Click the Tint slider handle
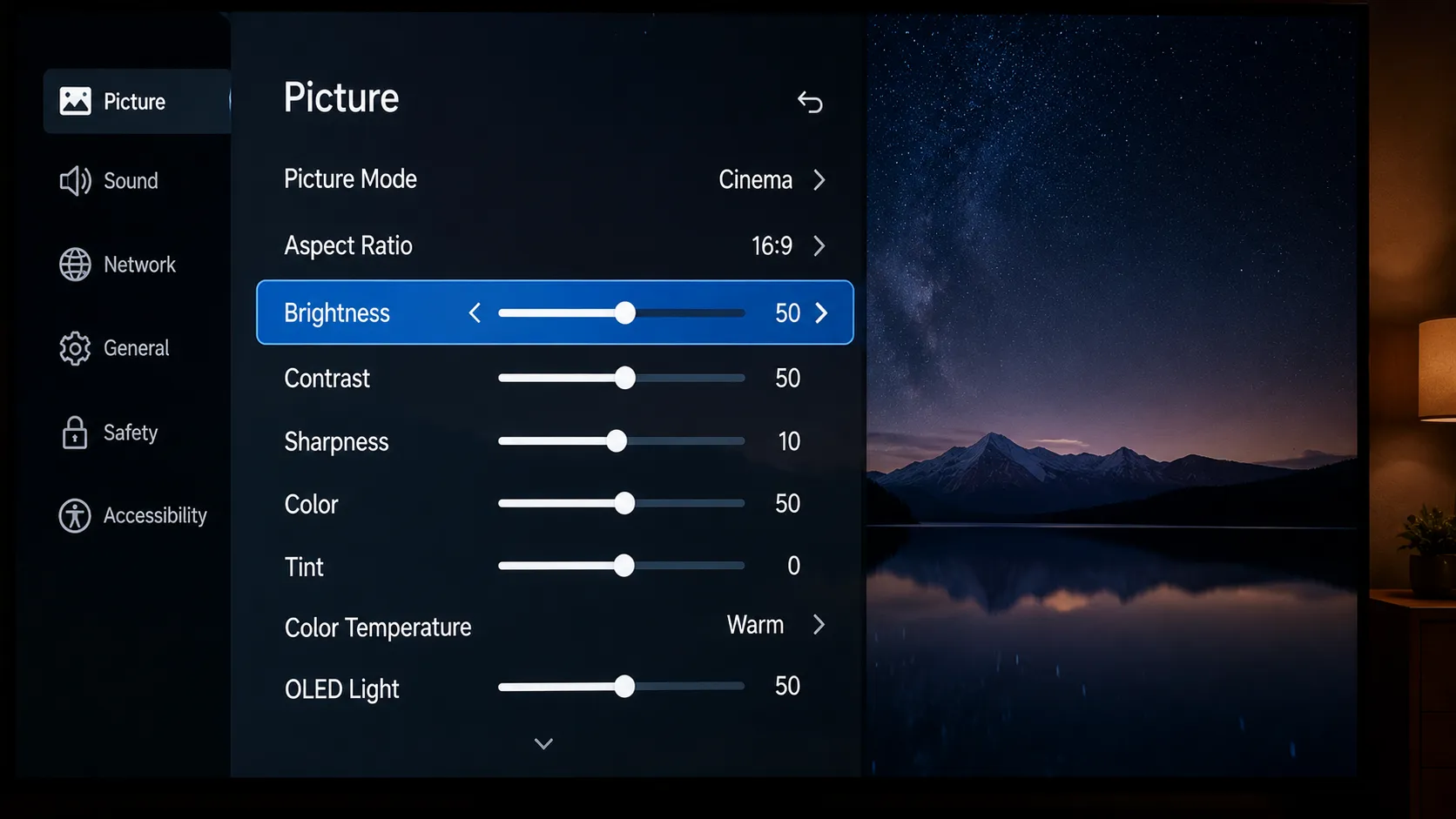This screenshot has height=819, width=1456. pos(624,566)
